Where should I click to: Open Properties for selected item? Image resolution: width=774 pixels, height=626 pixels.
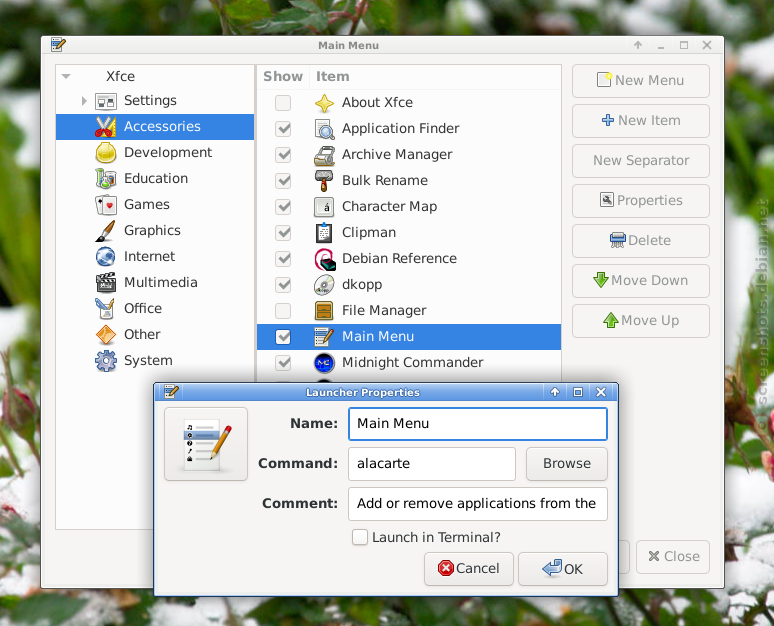[x=641, y=201]
